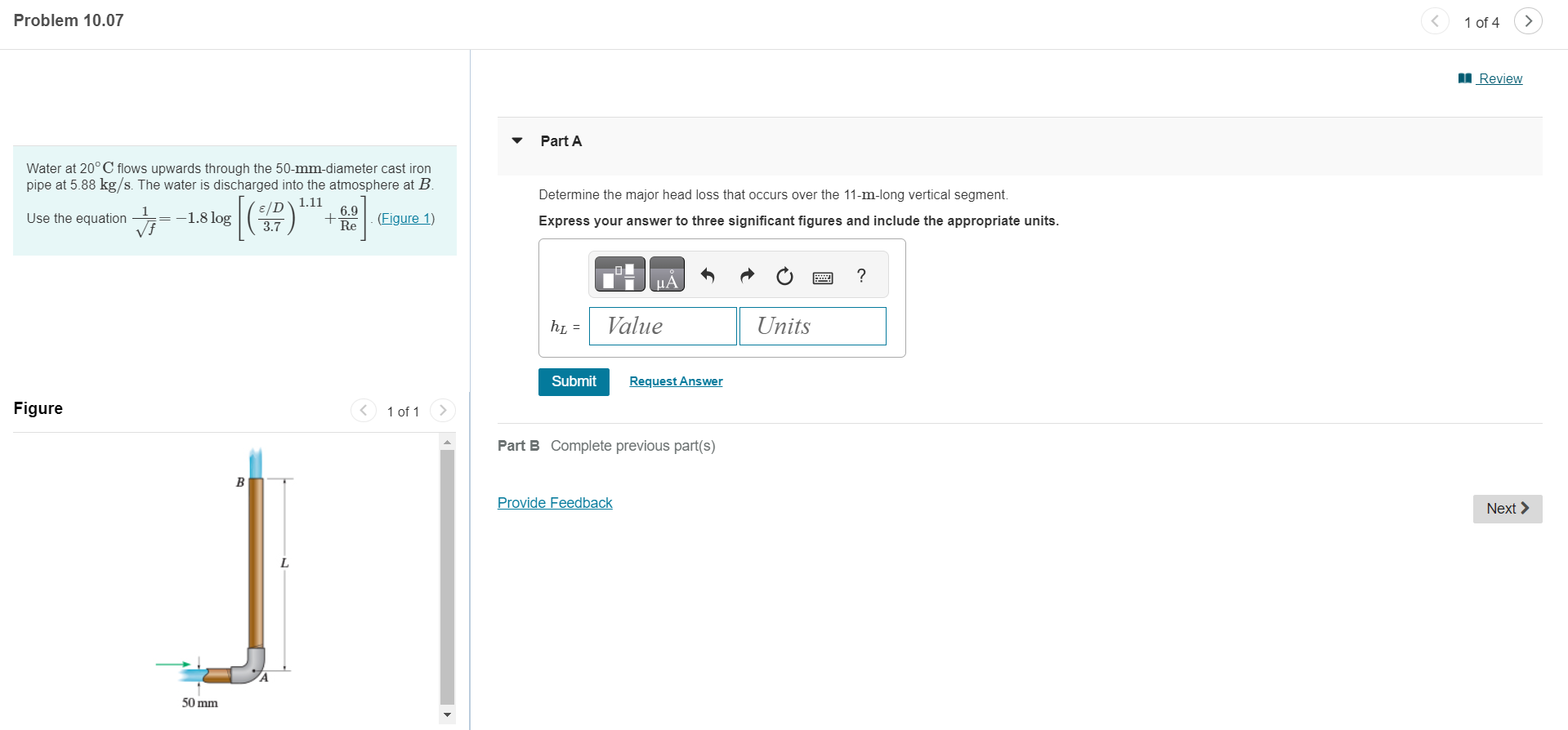1568x730 pixels.
Task: Click the figure panel scrollbar track
Action: tap(447, 577)
